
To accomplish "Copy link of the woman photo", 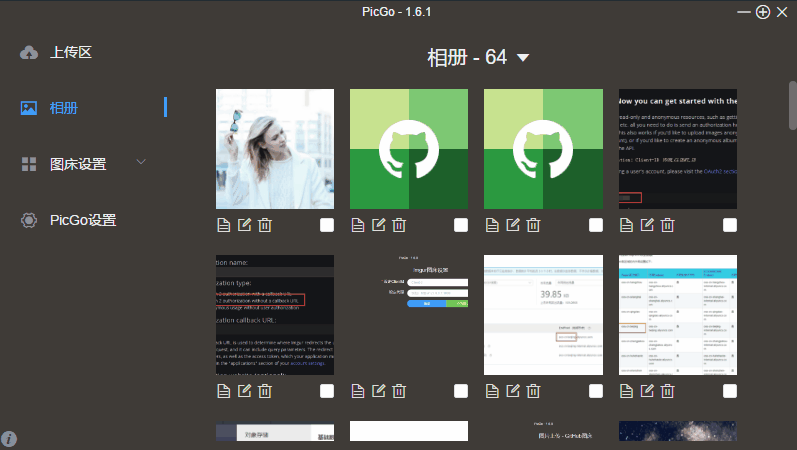I will pos(224,225).
